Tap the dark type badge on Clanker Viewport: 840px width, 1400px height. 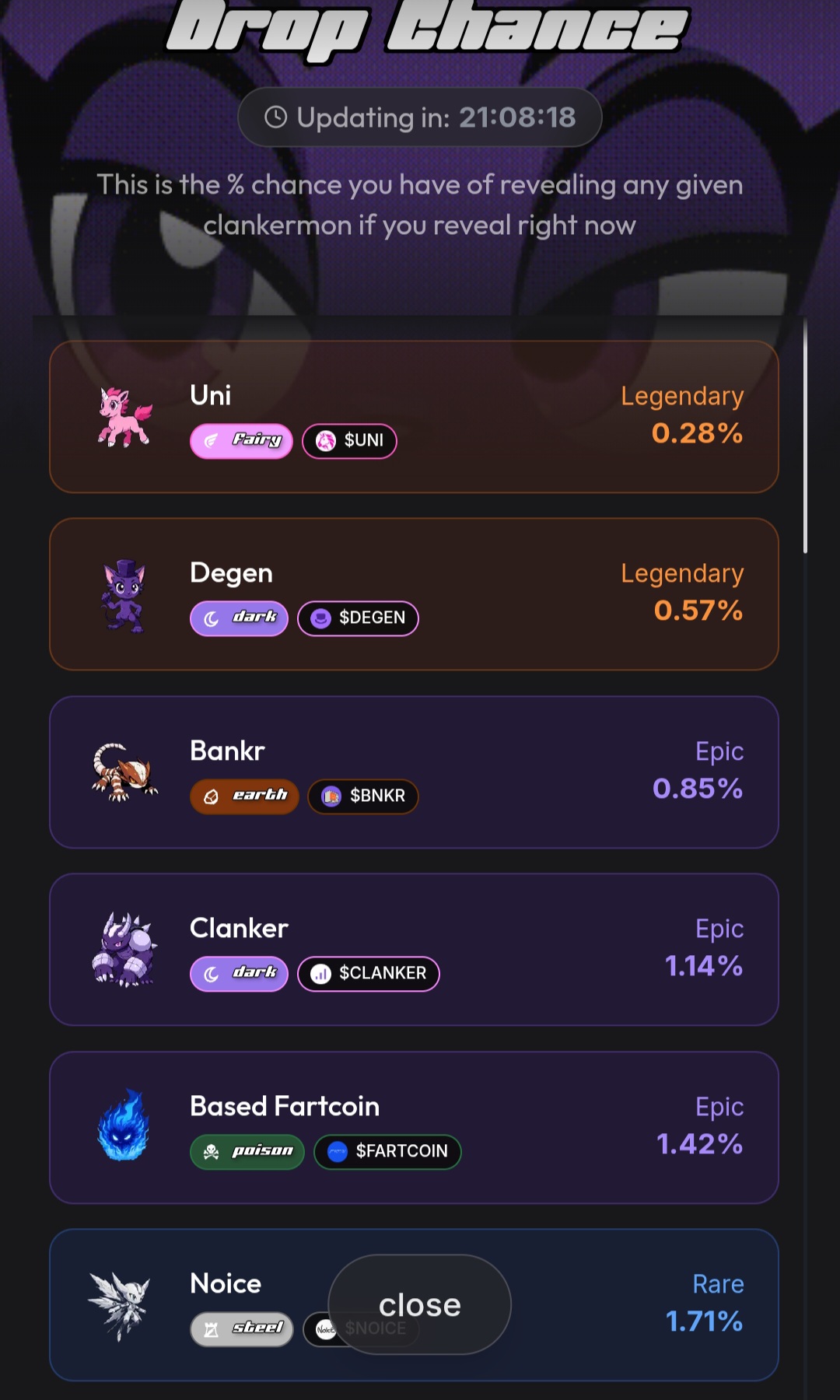[x=239, y=973]
